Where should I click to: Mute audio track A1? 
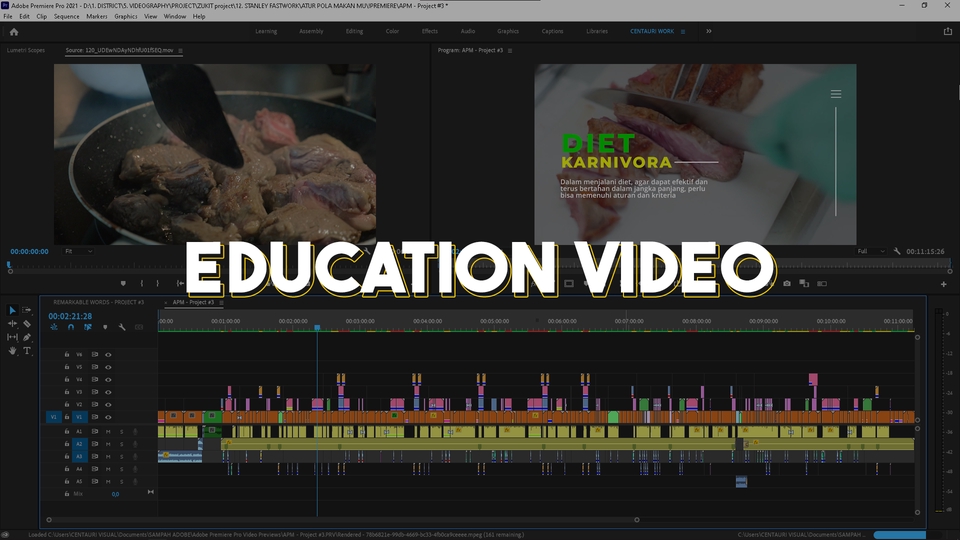point(108,432)
